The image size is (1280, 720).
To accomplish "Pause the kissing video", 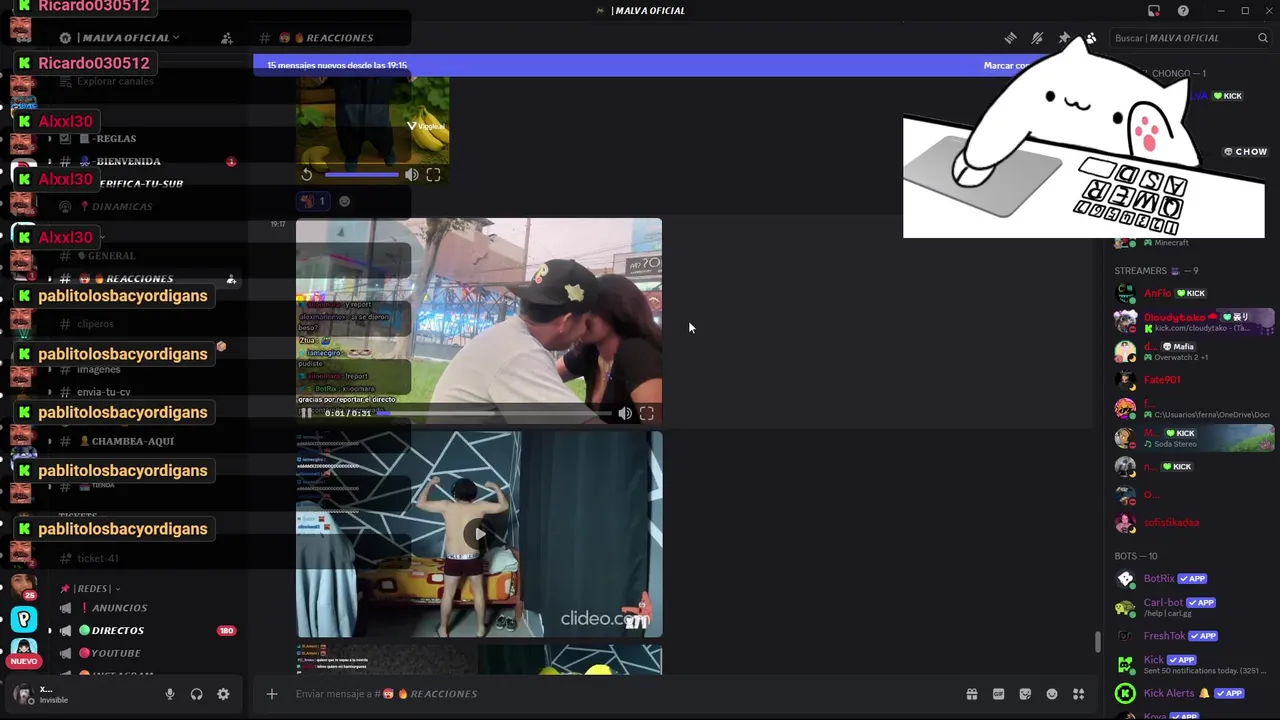I will 307,413.
